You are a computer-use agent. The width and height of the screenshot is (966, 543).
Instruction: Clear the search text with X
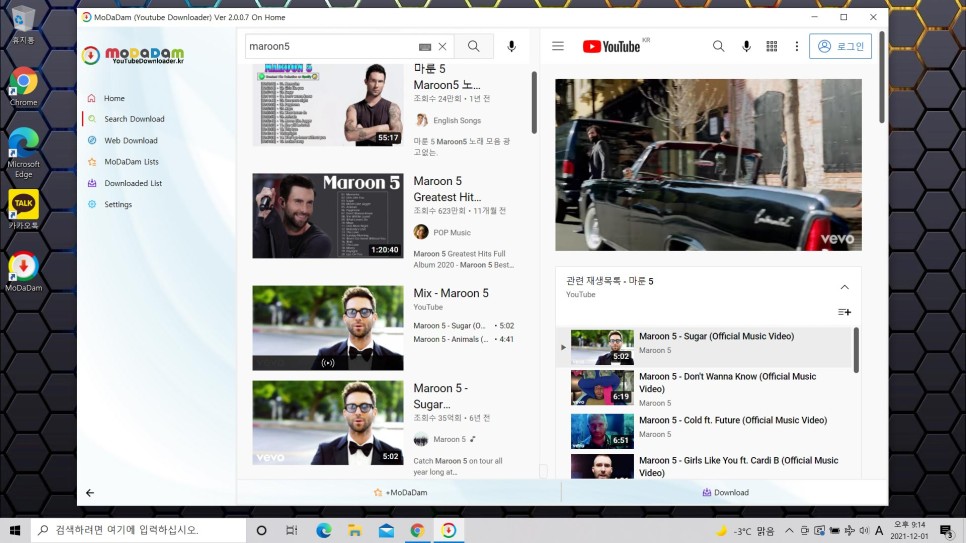pos(442,46)
